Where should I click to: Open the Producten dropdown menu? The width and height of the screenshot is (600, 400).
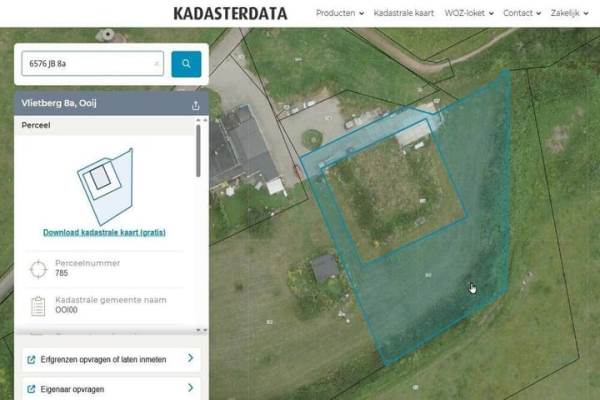point(340,14)
